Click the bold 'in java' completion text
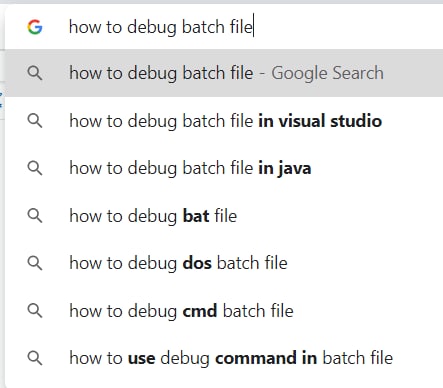 (x=285, y=168)
